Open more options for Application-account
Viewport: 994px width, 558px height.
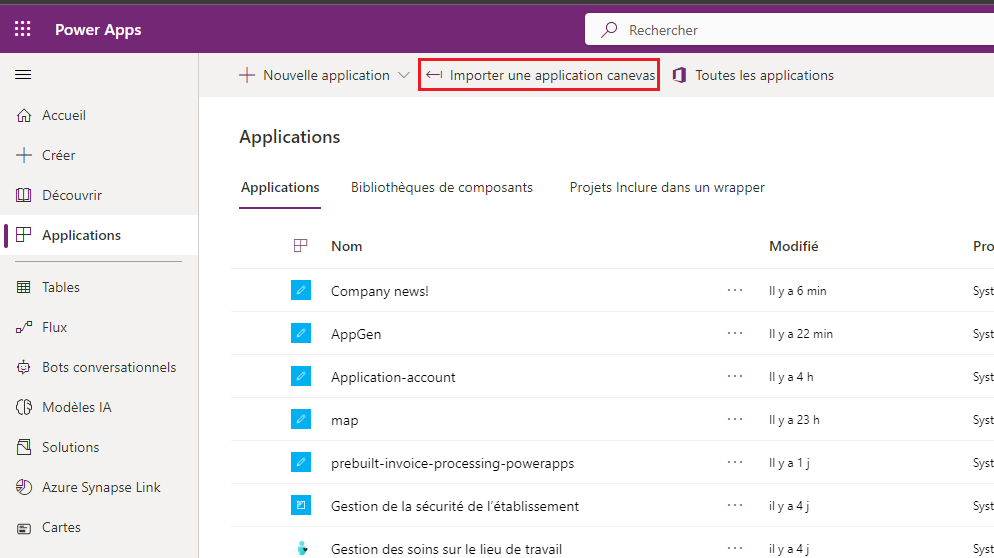[x=735, y=377]
